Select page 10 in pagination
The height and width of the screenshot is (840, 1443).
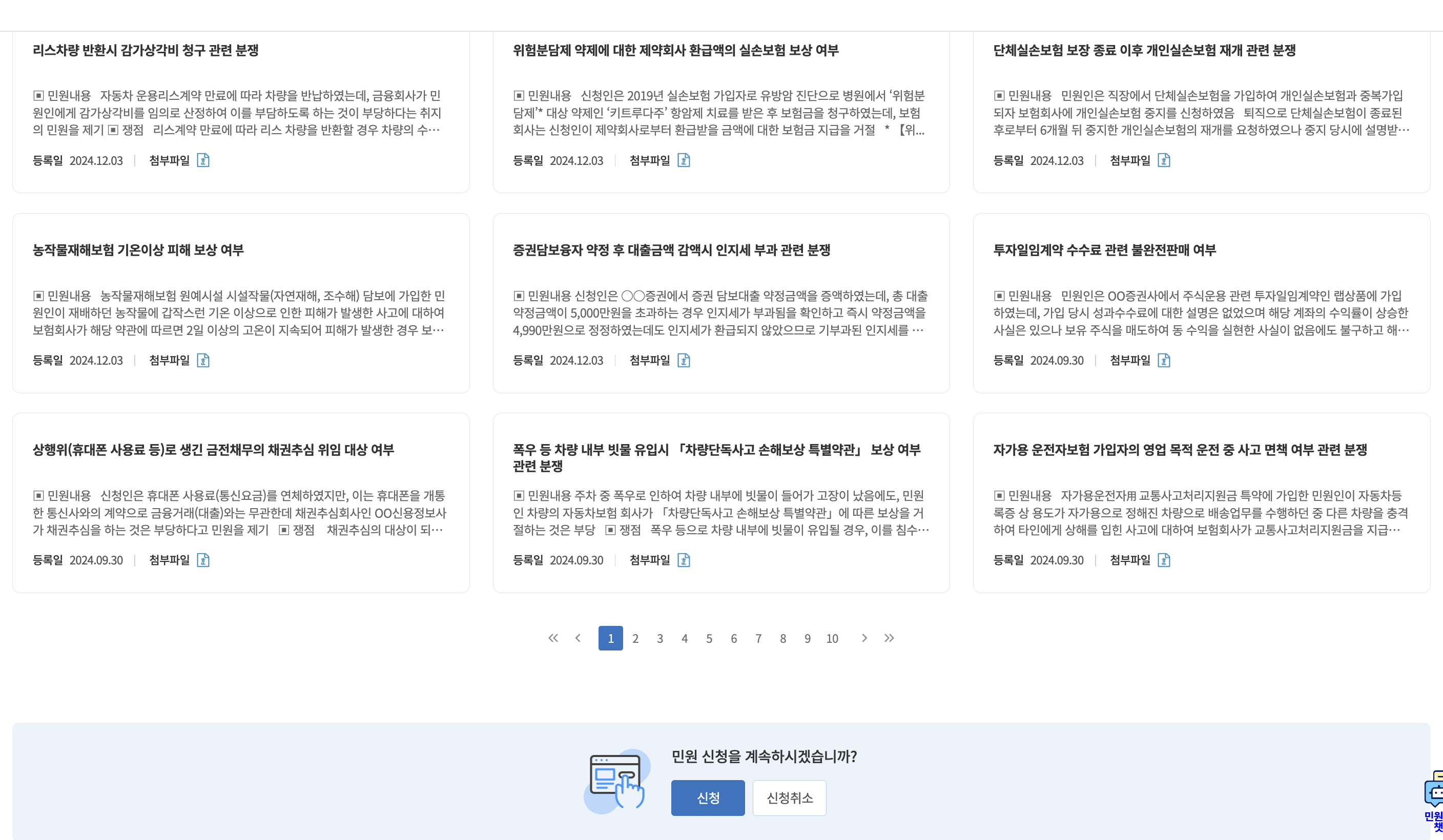pos(832,639)
